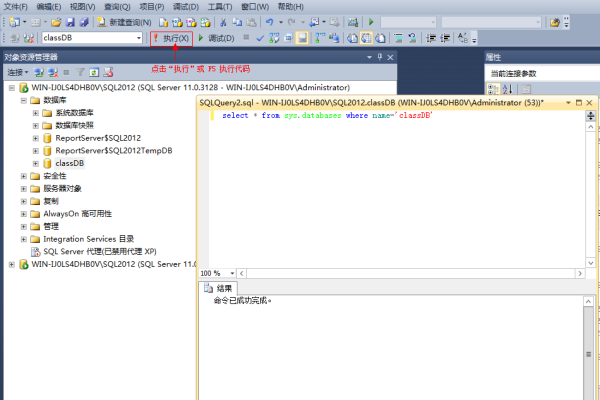Click the Activity Monitor icon in Object Explorer toolbar
This screenshot has height=400, width=600.
tap(108, 72)
